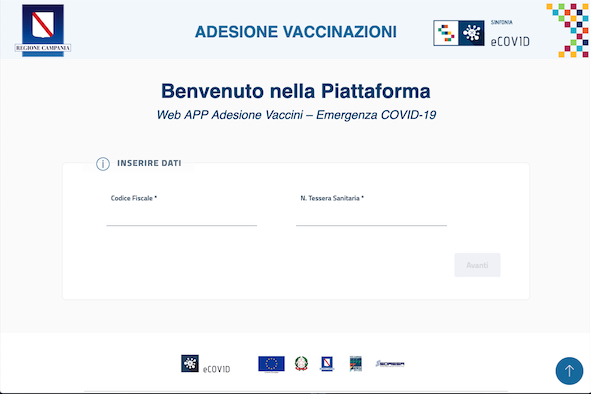The height and width of the screenshot is (394, 591).
Task: Click the Sinfonia colored-squares logo icon
Action: pyautogui.click(x=446, y=33)
